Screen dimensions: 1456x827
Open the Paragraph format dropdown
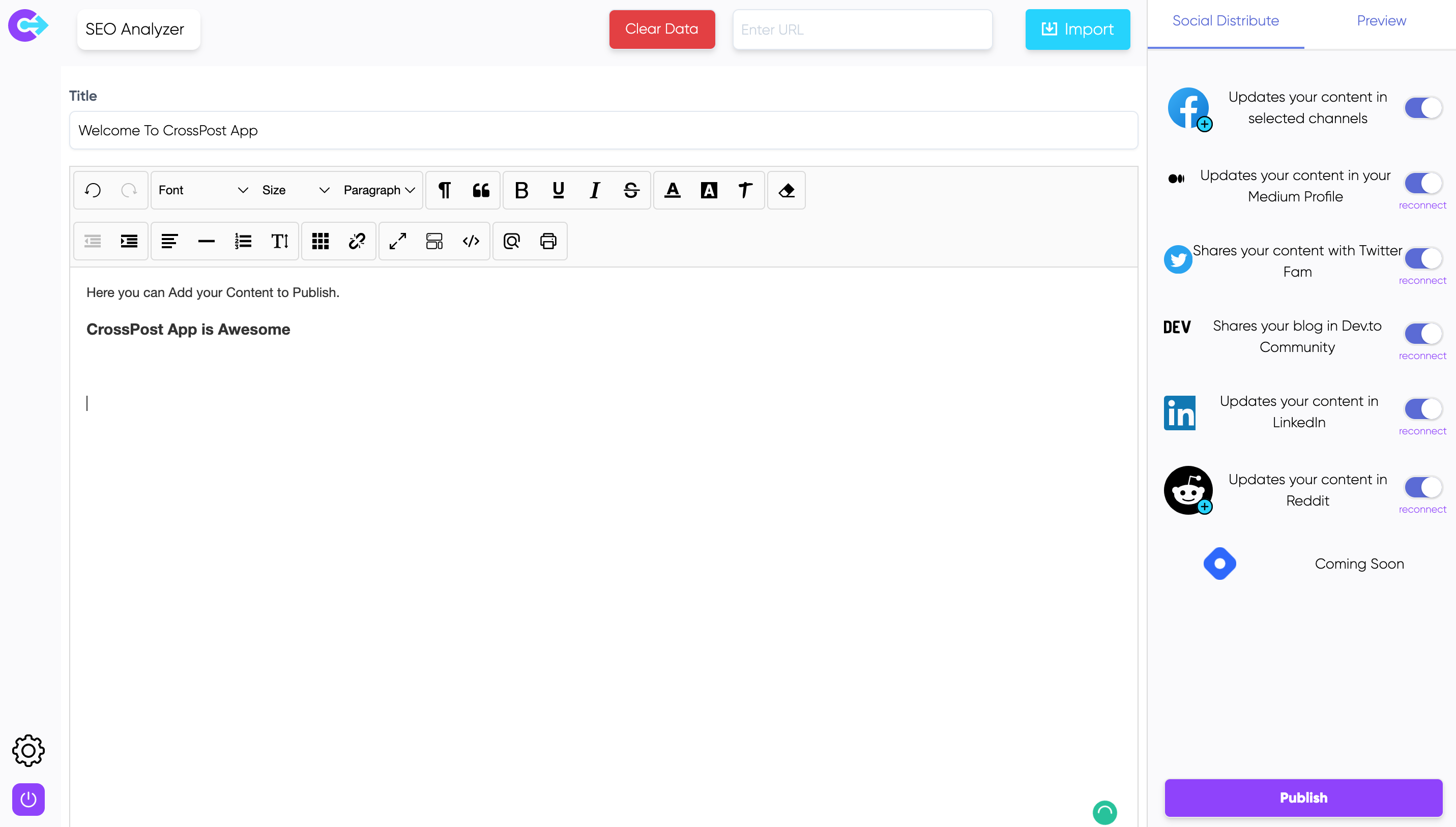click(x=379, y=190)
